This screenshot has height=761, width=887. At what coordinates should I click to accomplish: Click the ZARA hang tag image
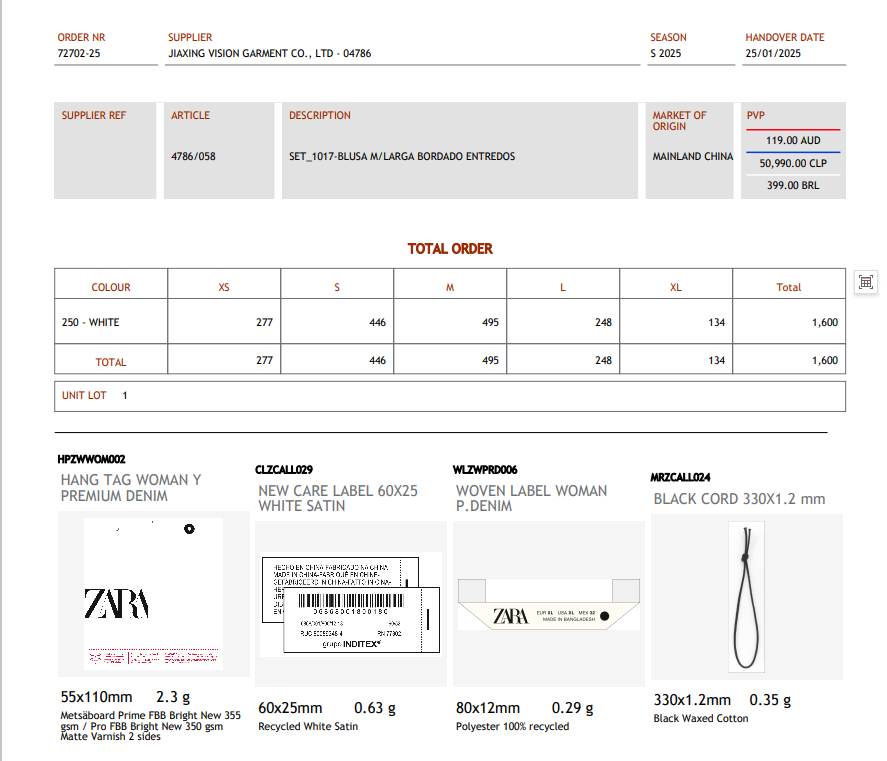pos(153,594)
